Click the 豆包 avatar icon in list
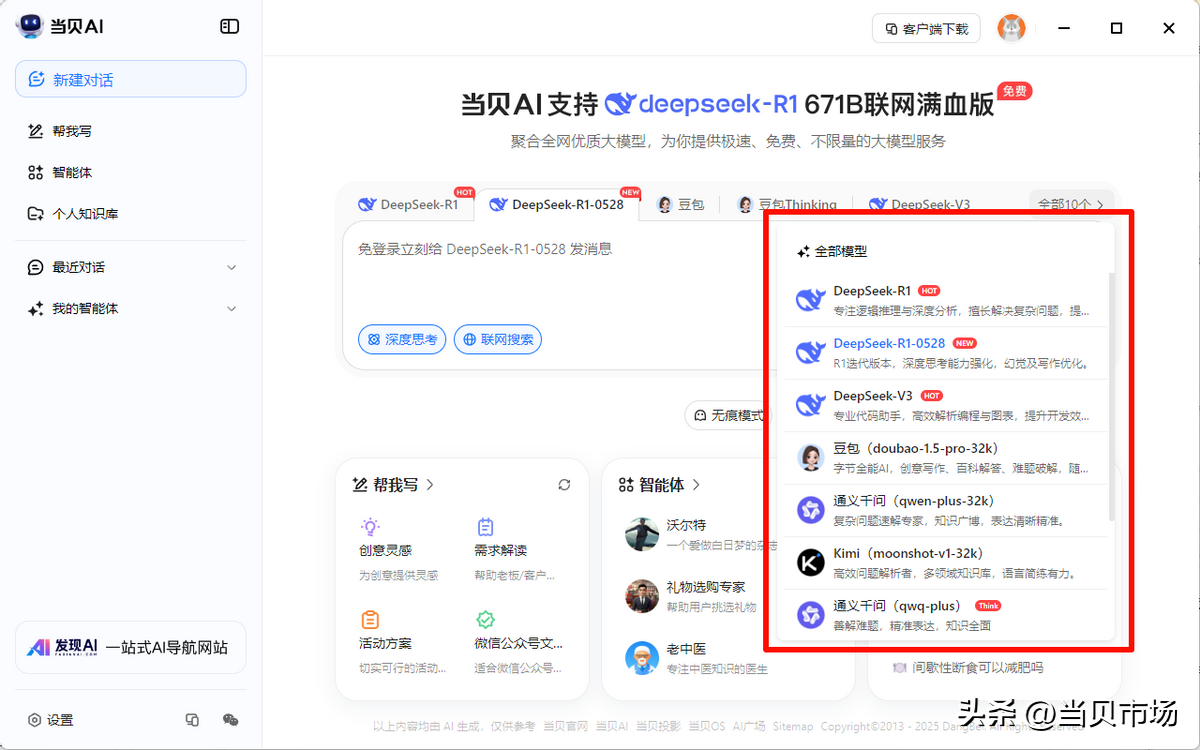 (810, 458)
